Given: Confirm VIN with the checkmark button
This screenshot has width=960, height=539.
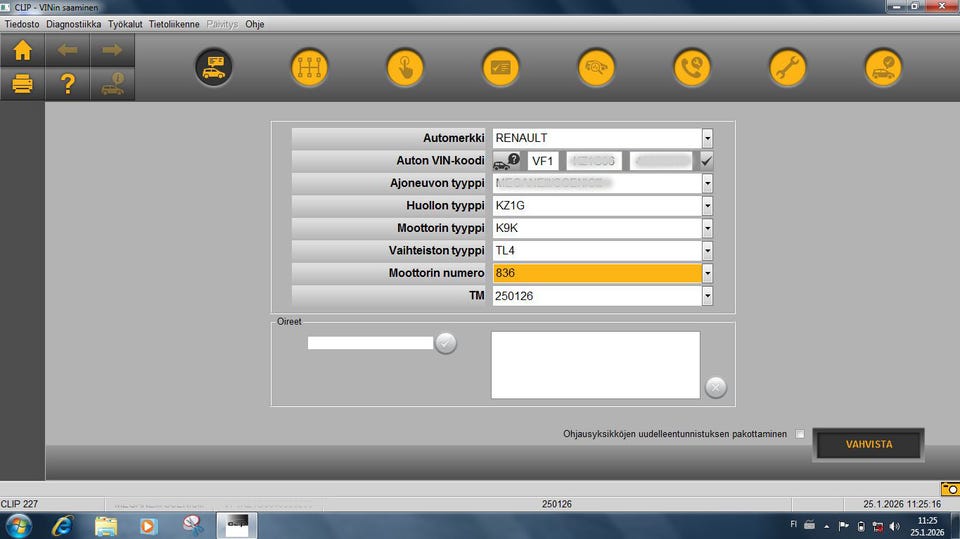Looking at the screenshot, I should click(706, 161).
